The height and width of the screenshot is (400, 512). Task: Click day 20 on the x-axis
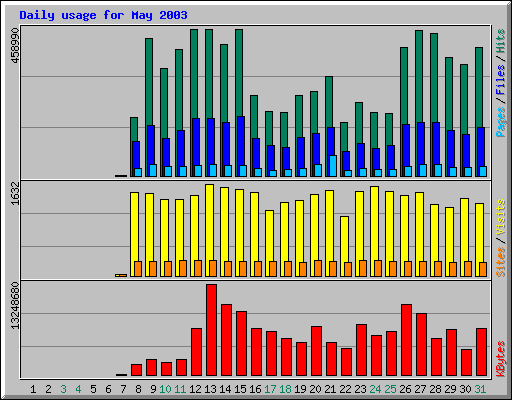(x=315, y=389)
